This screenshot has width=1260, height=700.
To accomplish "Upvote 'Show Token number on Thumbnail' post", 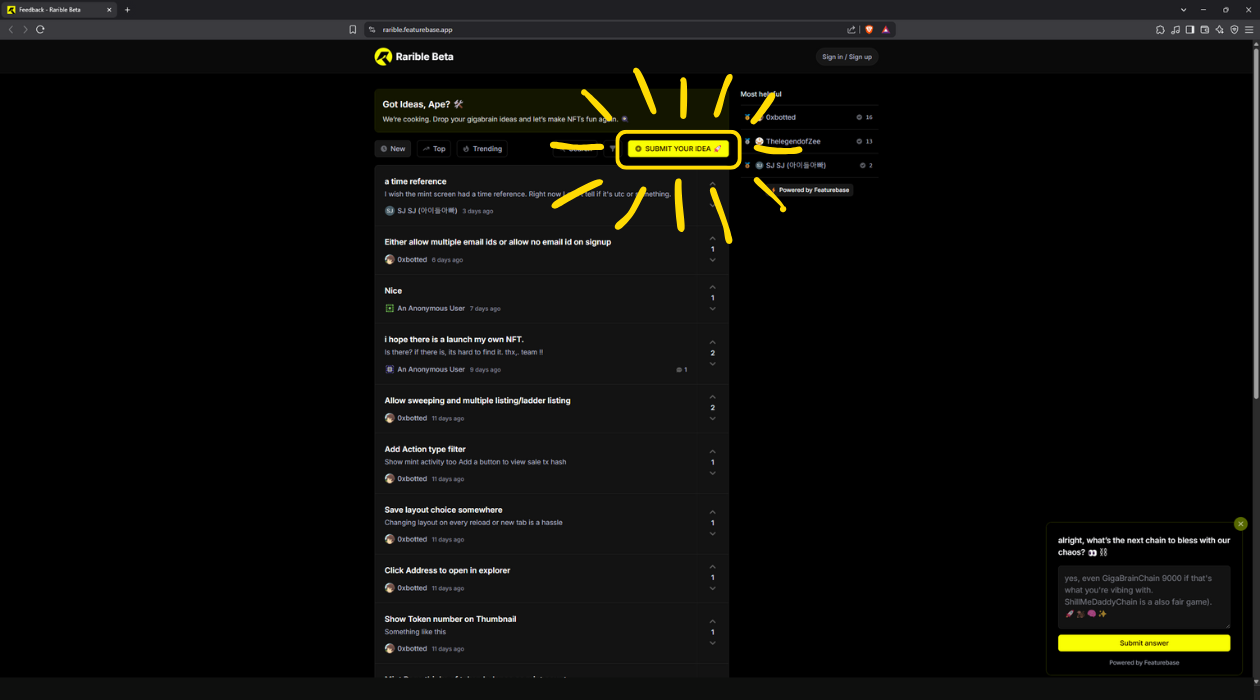I will point(713,622).
